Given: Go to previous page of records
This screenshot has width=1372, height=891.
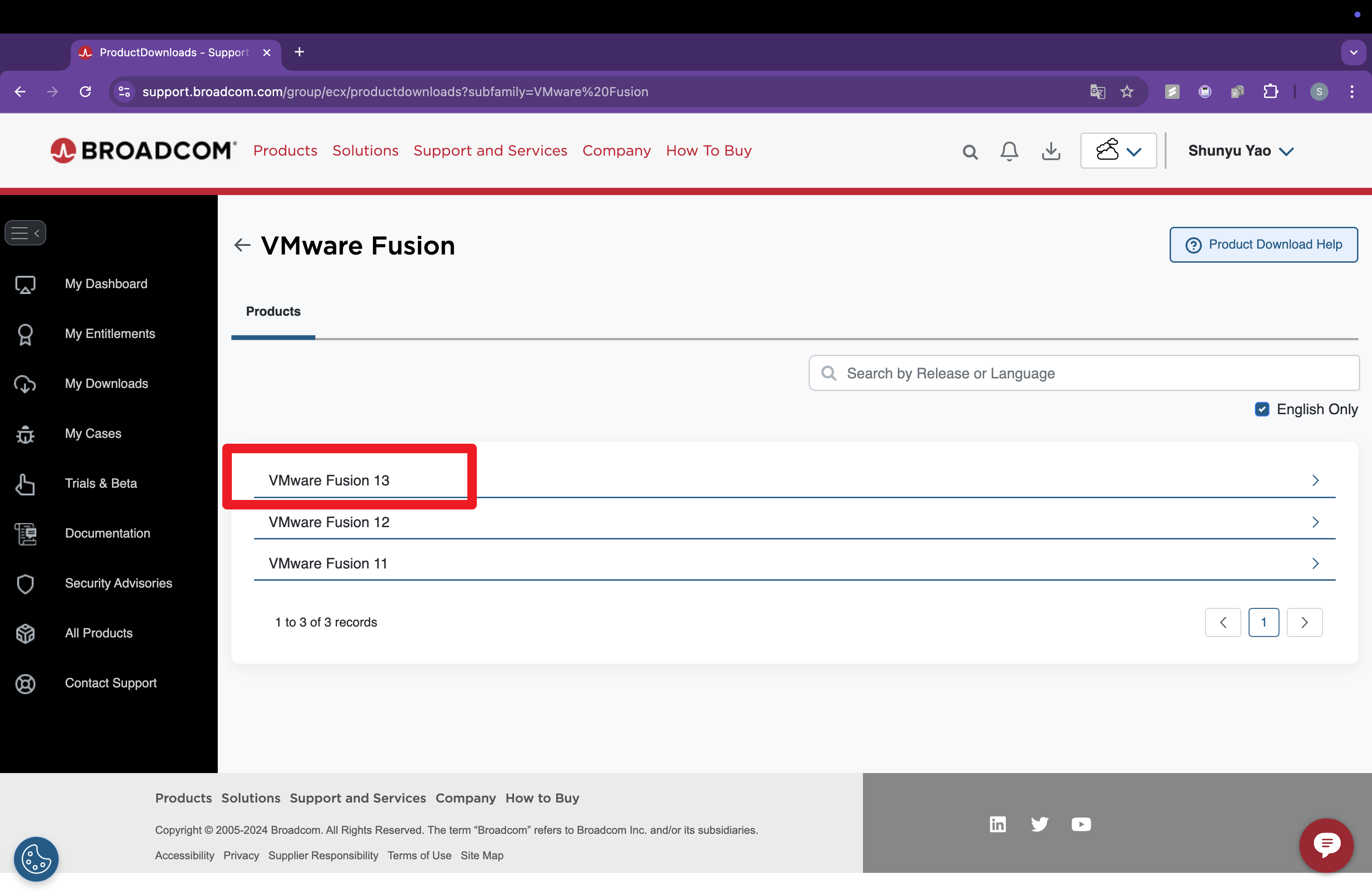Looking at the screenshot, I should click(x=1223, y=622).
